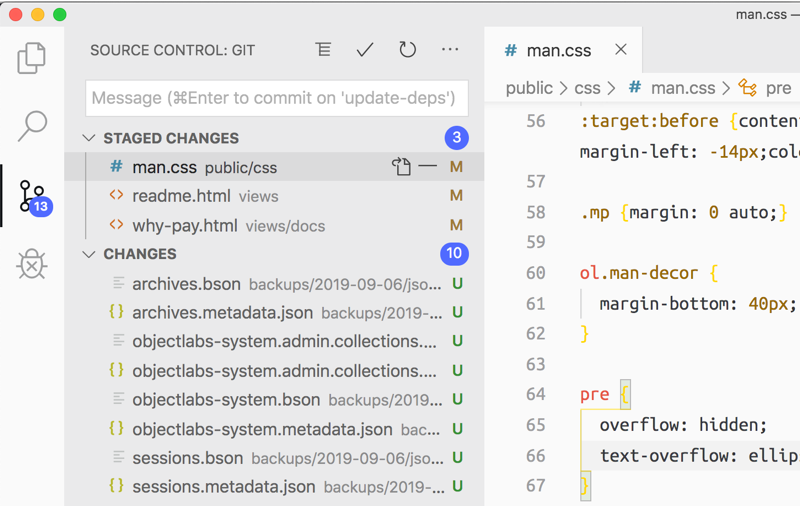The height and width of the screenshot is (506, 800).
Task: Toggle tree view in Source Control header
Action: (323, 49)
